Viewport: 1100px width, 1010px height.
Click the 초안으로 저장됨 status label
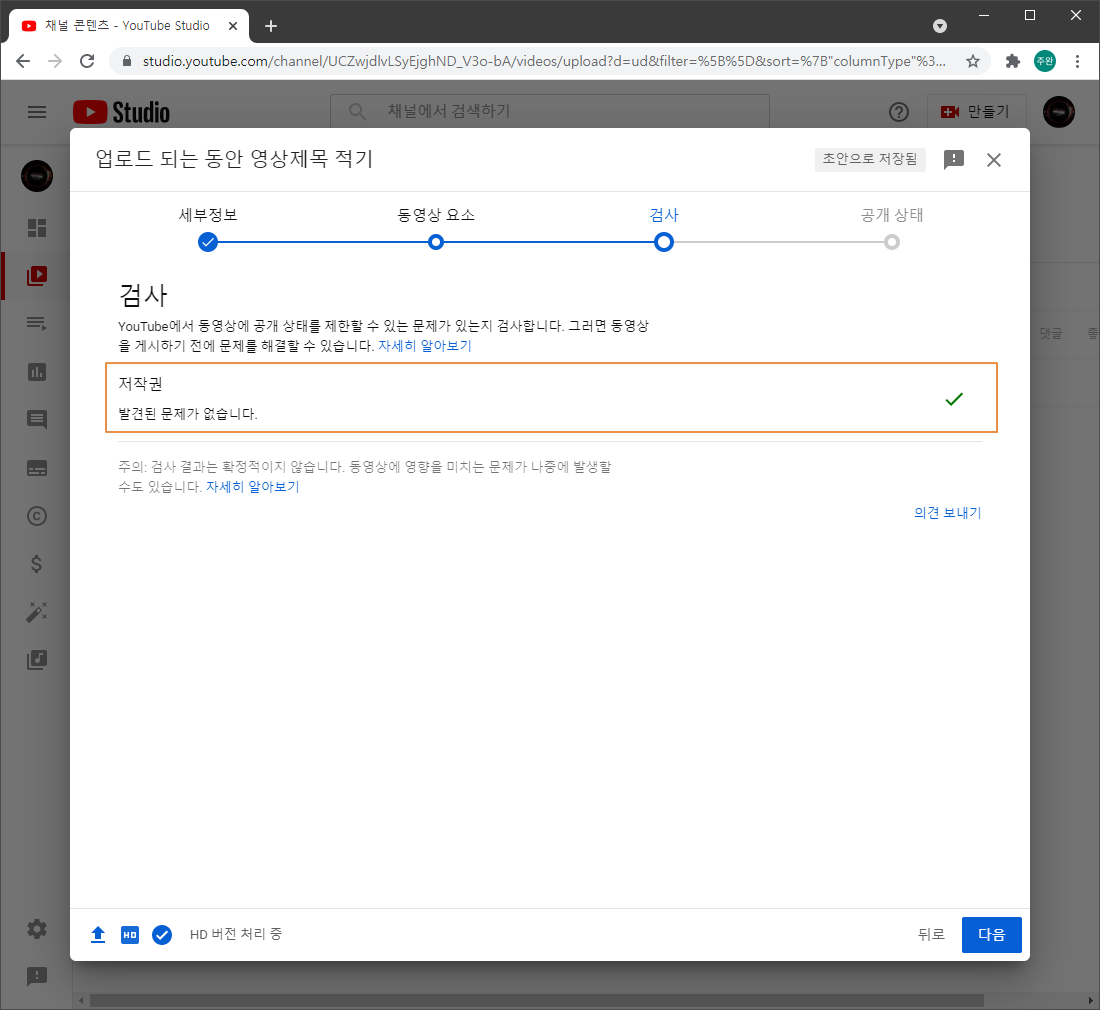pos(870,159)
